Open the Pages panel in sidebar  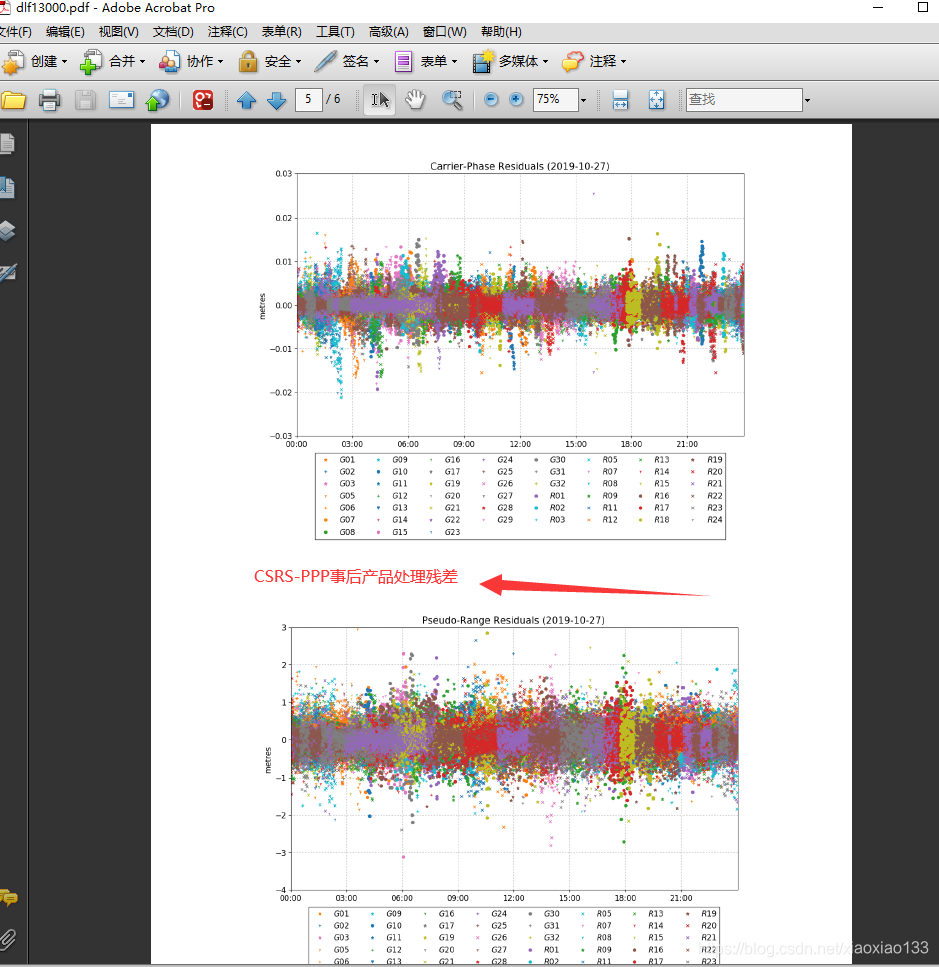click(7, 144)
